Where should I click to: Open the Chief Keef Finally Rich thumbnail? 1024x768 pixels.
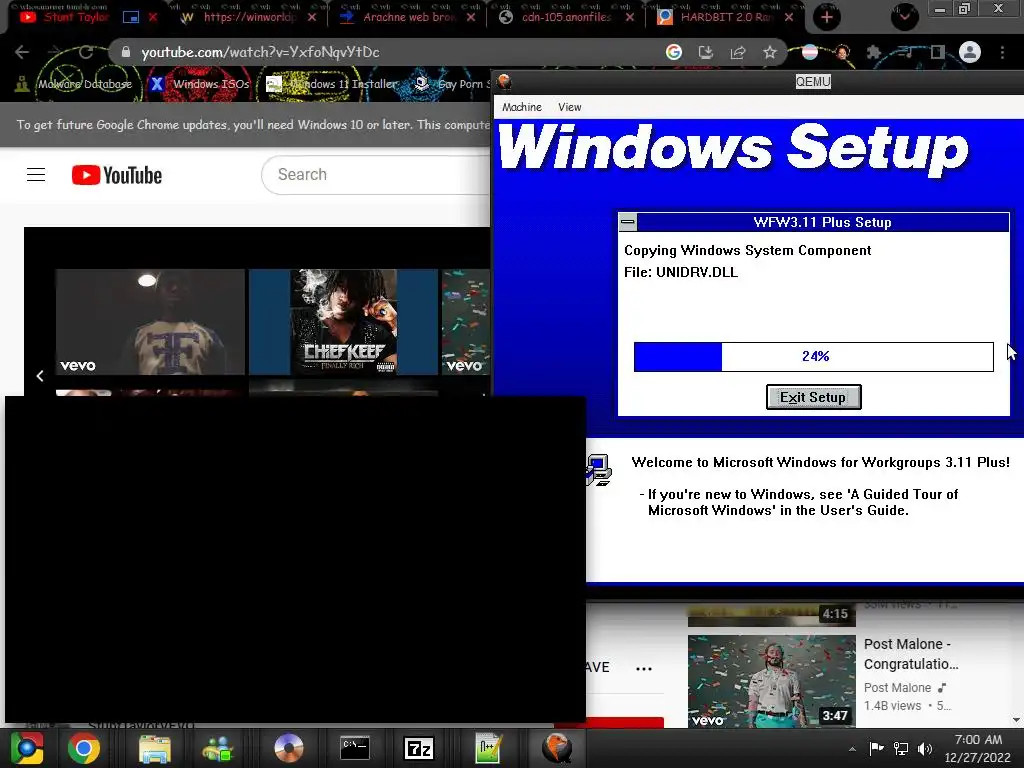pyautogui.click(x=344, y=321)
